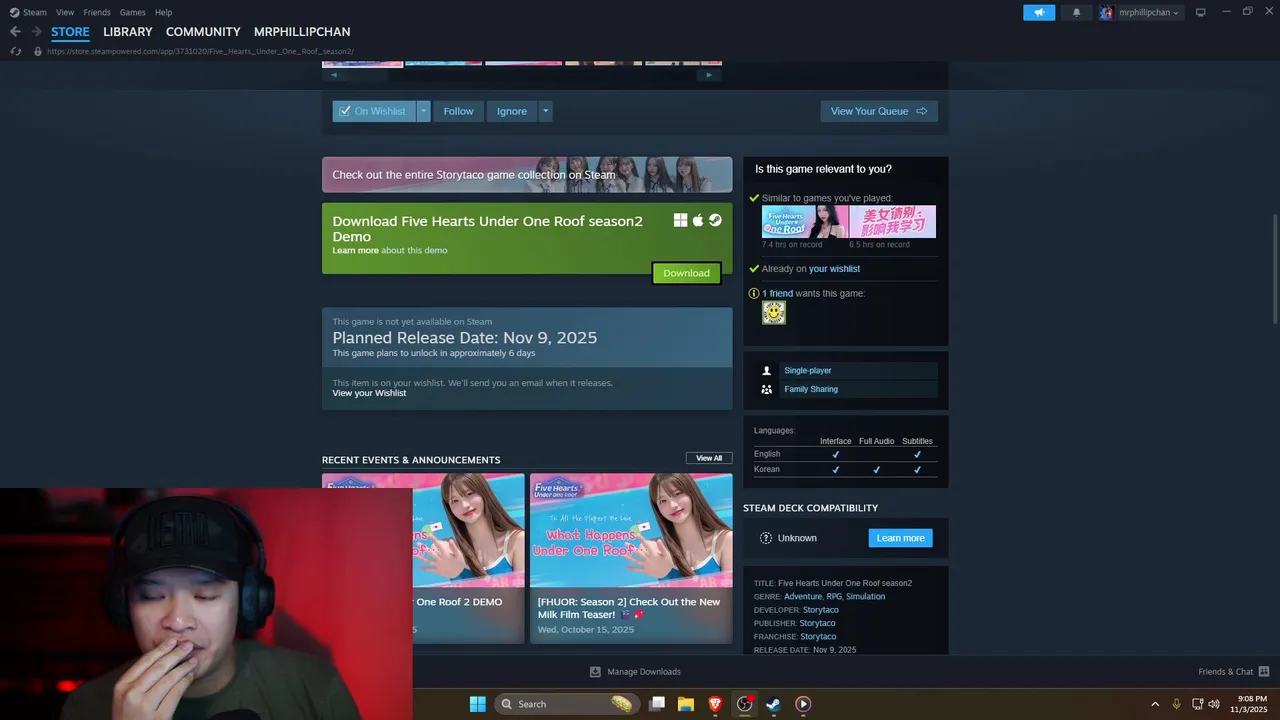Toggle the On Wishlist checkbox button
The height and width of the screenshot is (720, 1280).
pyautogui.click(x=374, y=111)
